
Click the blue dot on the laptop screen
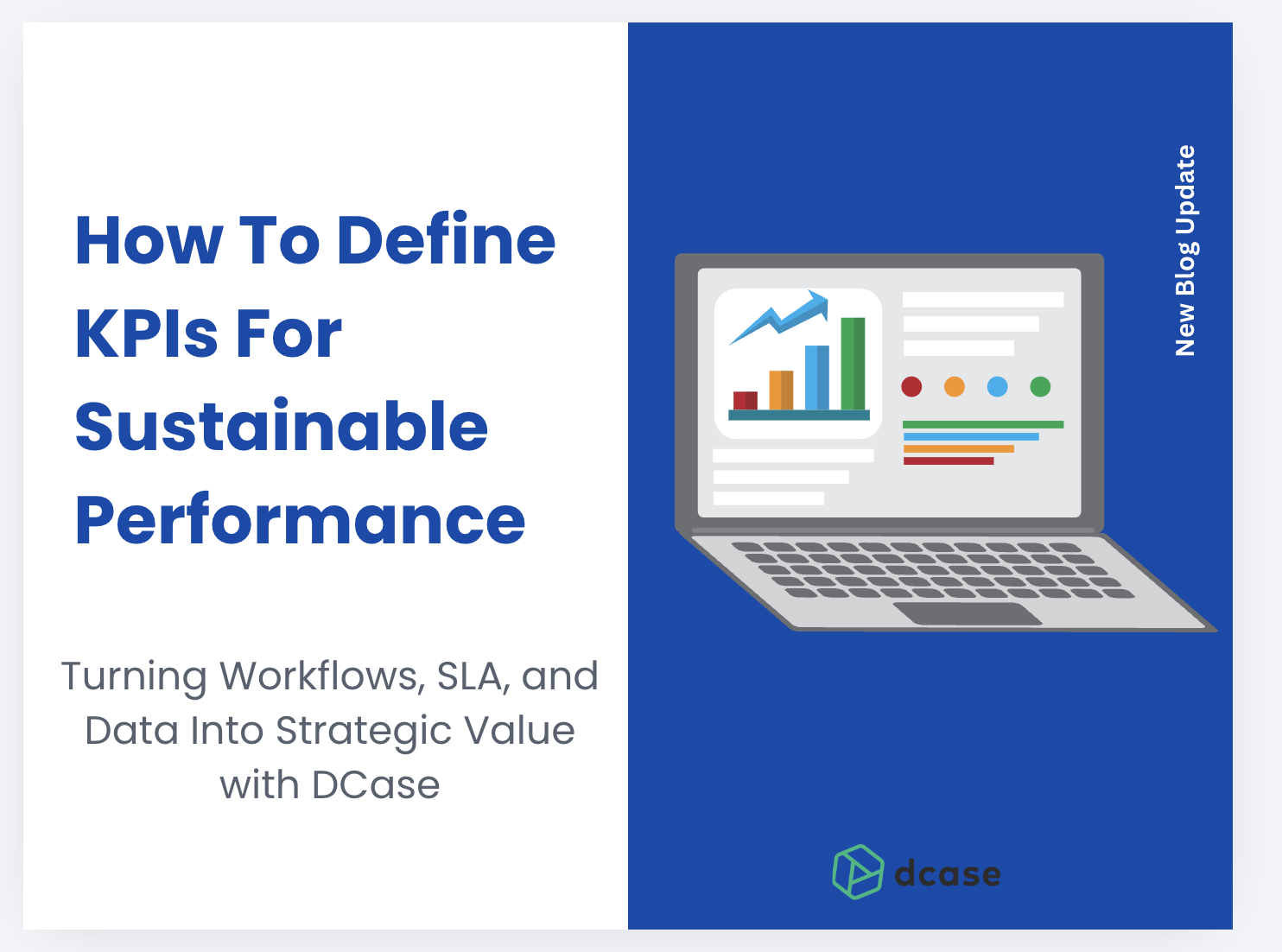click(997, 386)
